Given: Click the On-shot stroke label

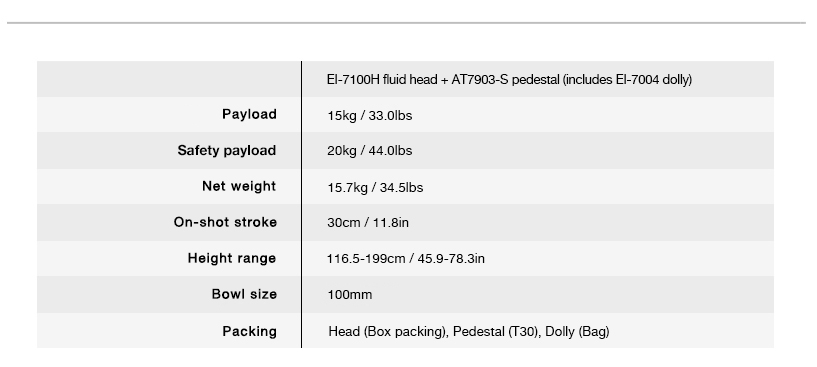Looking at the screenshot, I should pos(225,222).
